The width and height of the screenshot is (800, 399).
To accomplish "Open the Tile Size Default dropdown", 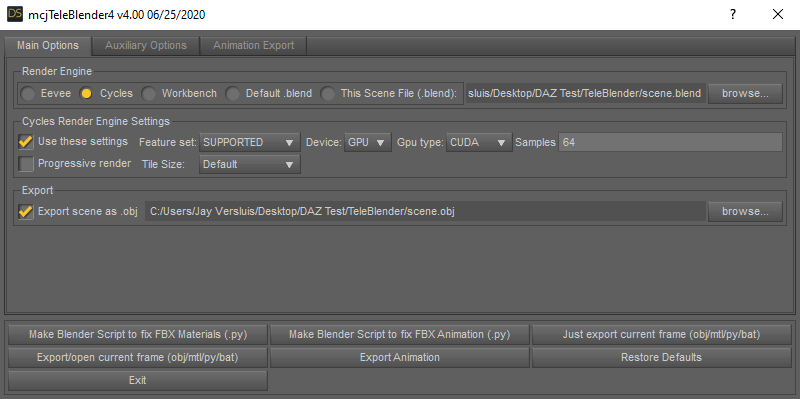I will (x=249, y=164).
